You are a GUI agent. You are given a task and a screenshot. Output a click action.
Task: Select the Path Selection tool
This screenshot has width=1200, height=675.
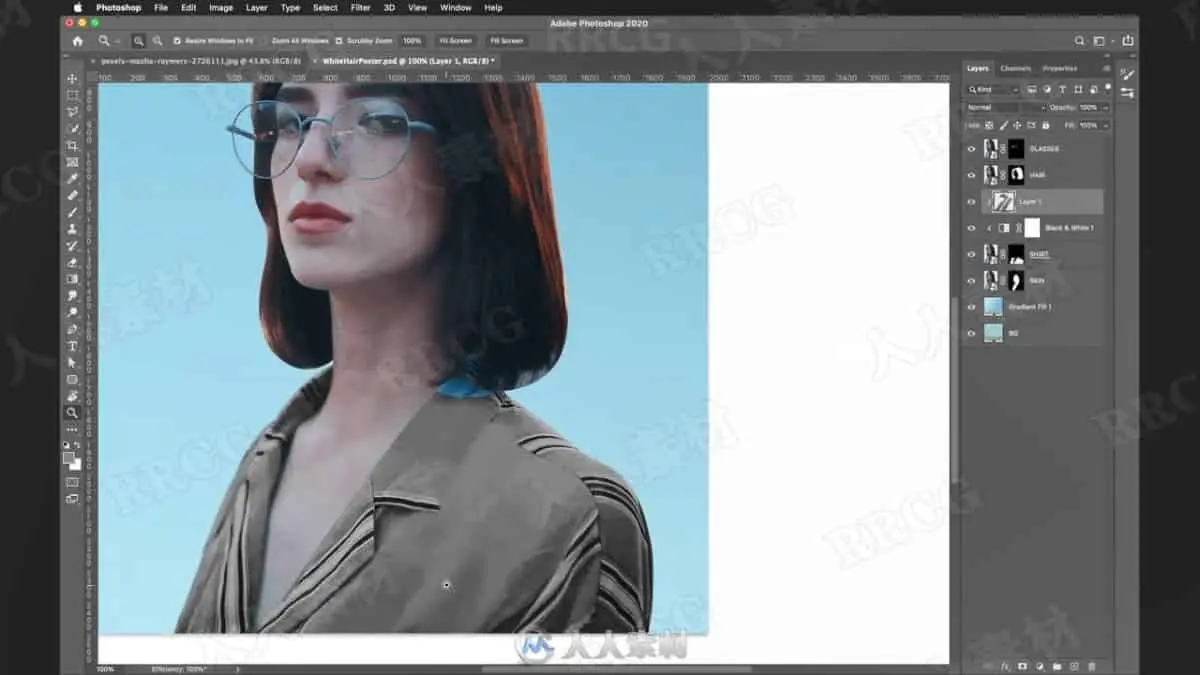(x=72, y=363)
